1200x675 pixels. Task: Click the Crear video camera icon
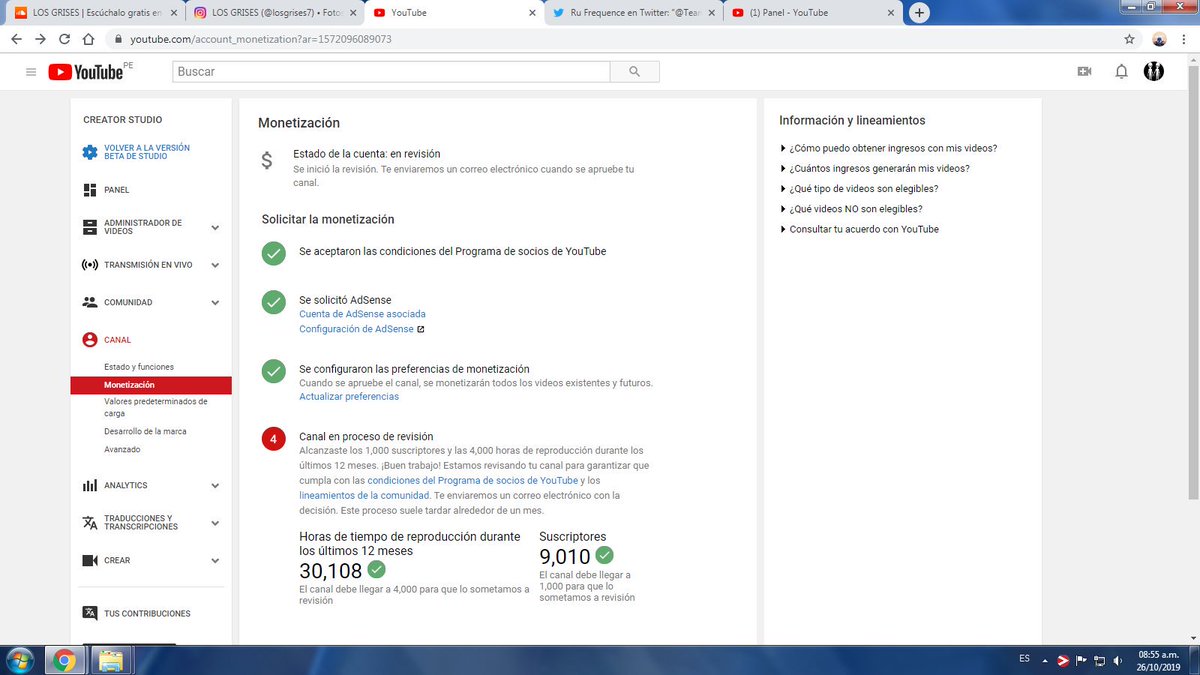coord(90,560)
